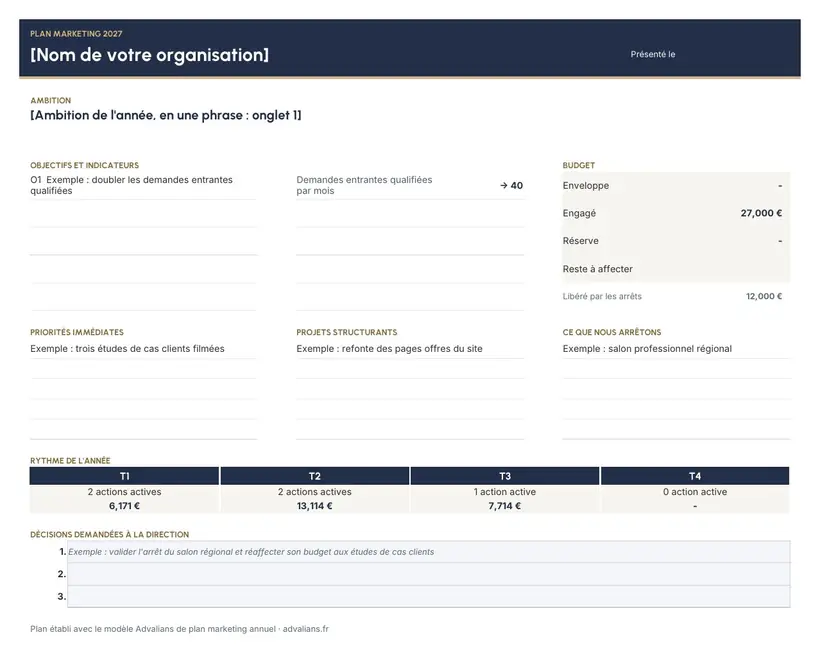Click the engaged amount '27,000 €'

761,213
